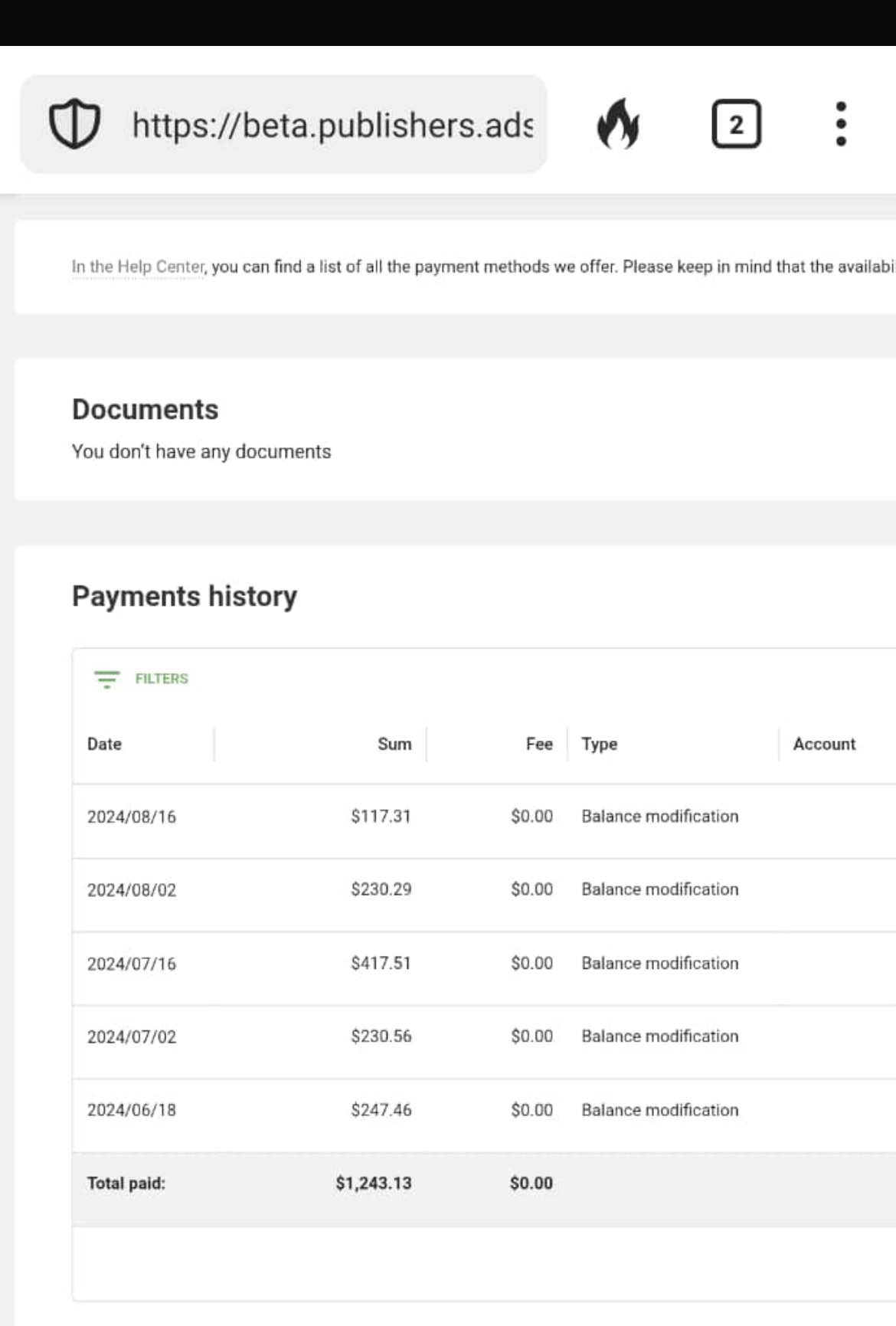Sort table by Date column header
The width and height of the screenshot is (896, 1326).
click(104, 744)
